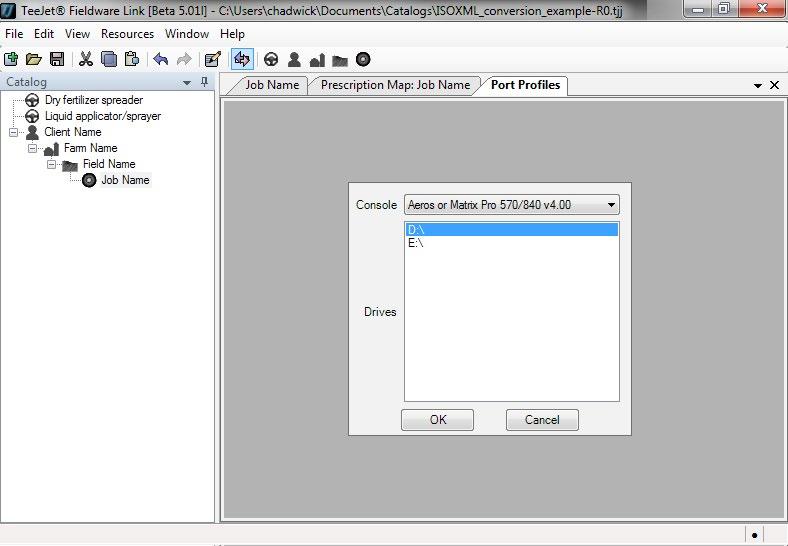Image resolution: width=788 pixels, height=546 pixels.
Task: Select Client Name tree node
Action: click(x=73, y=132)
